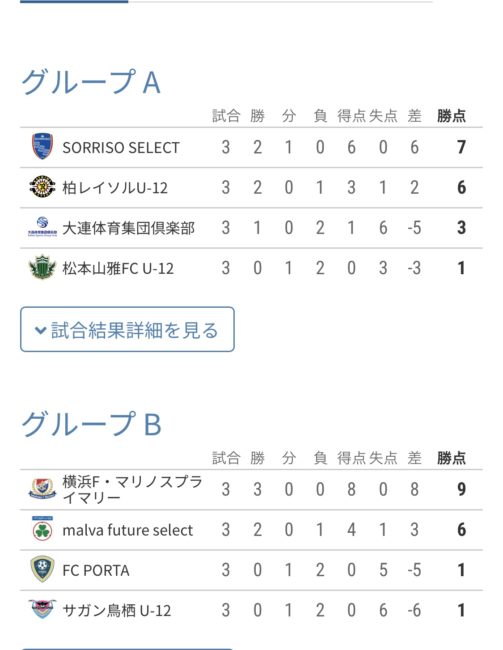Click the FC PORTA shield crest
The width and height of the screenshot is (503, 650).
coord(42,569)
